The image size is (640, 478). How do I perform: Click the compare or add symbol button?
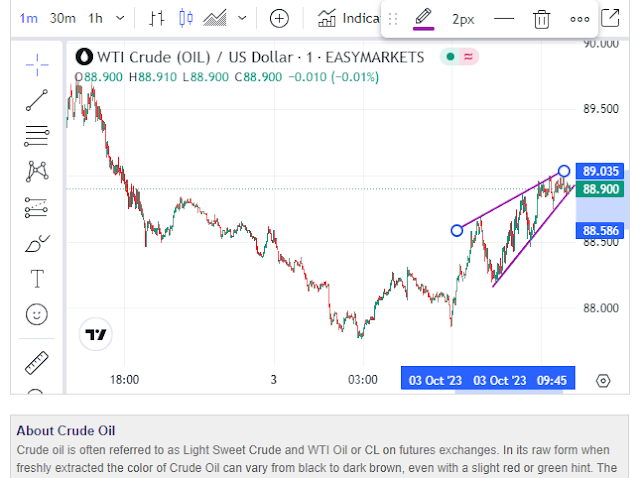279,18
